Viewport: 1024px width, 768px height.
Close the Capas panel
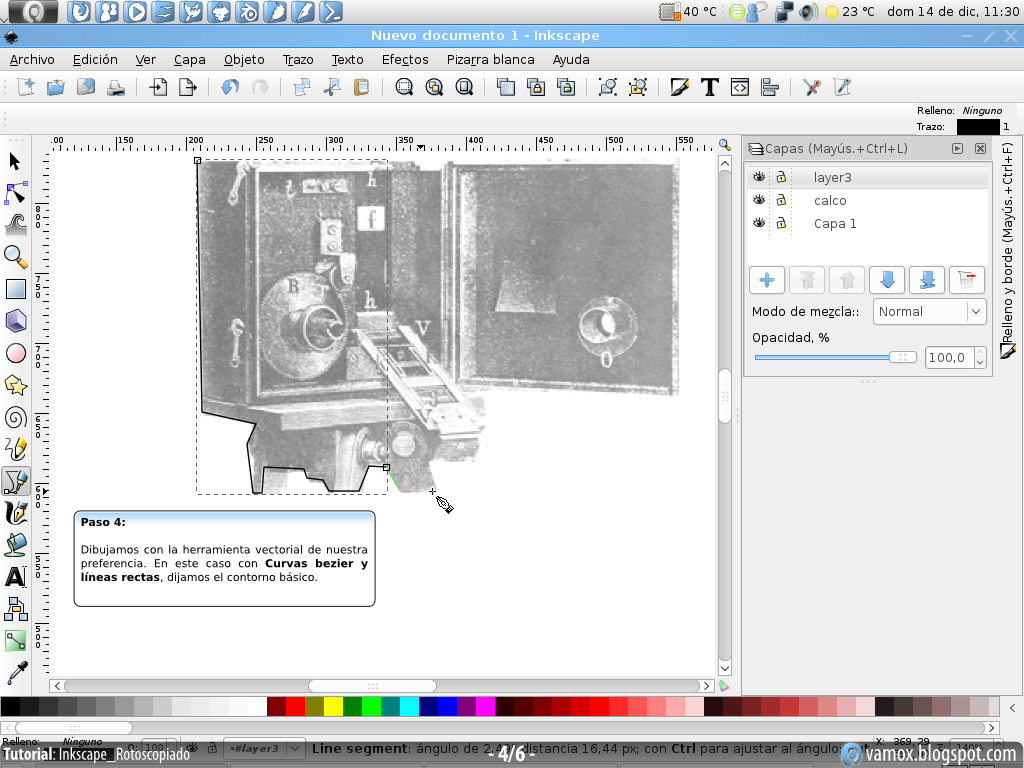point(980,148)
